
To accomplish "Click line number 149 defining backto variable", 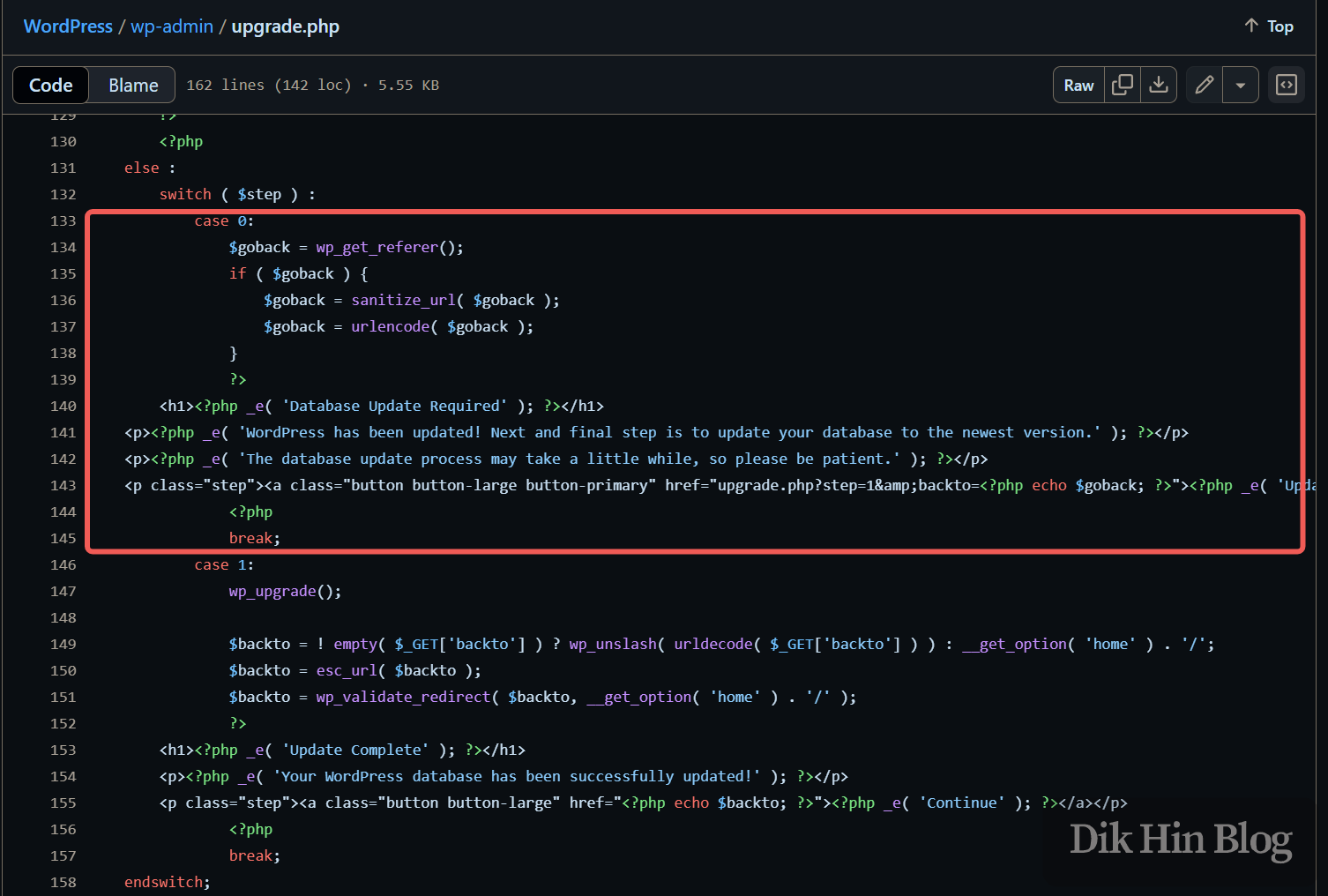I will (63, 644).
